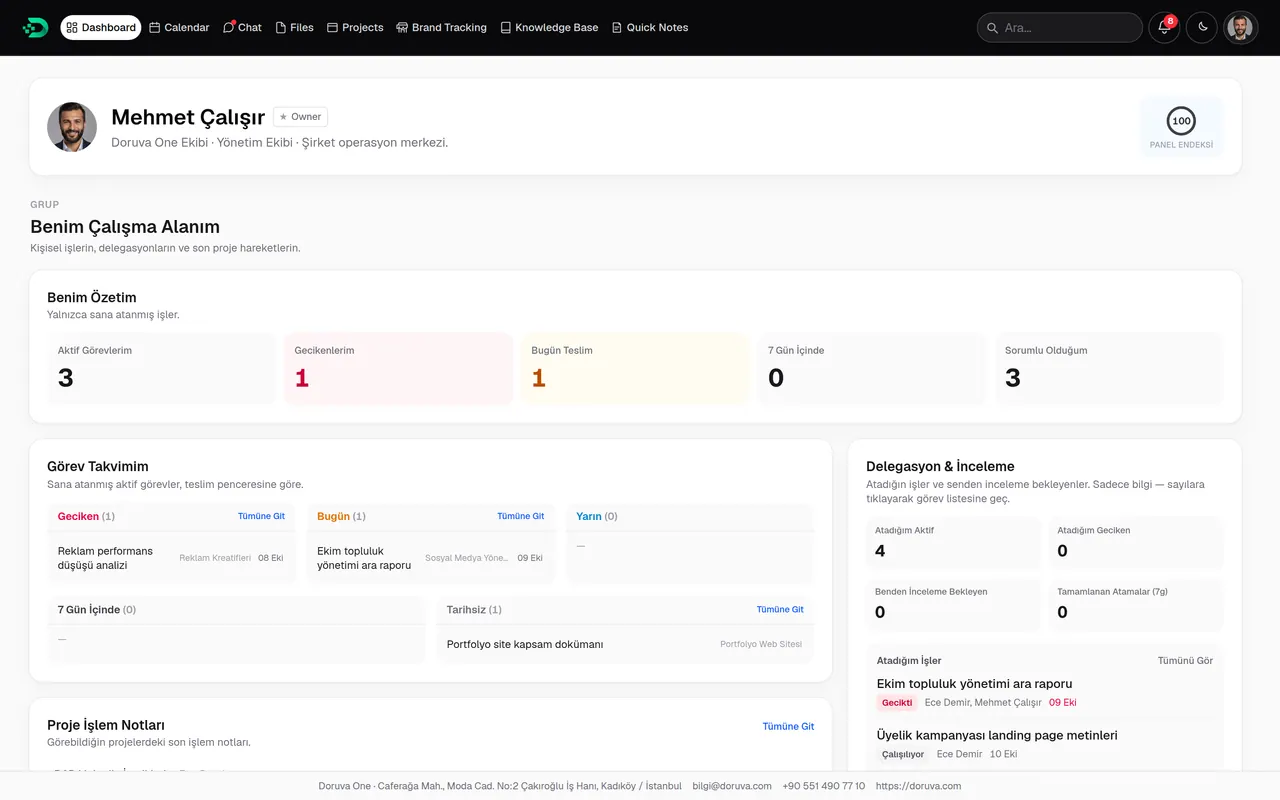Screen dimensions: 1280x800
Task: Open the Aktif Görevlerim summary card
Action: [x=161, y=368]
